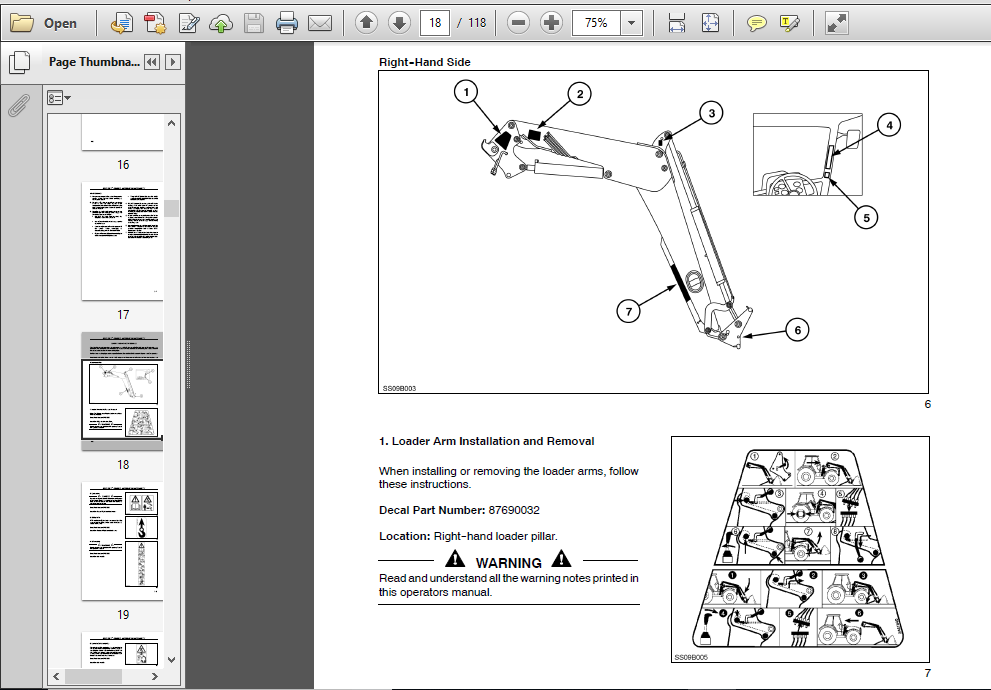Zoom in with the plus button
The image size is (991, 690).
(x=552, y=23)
